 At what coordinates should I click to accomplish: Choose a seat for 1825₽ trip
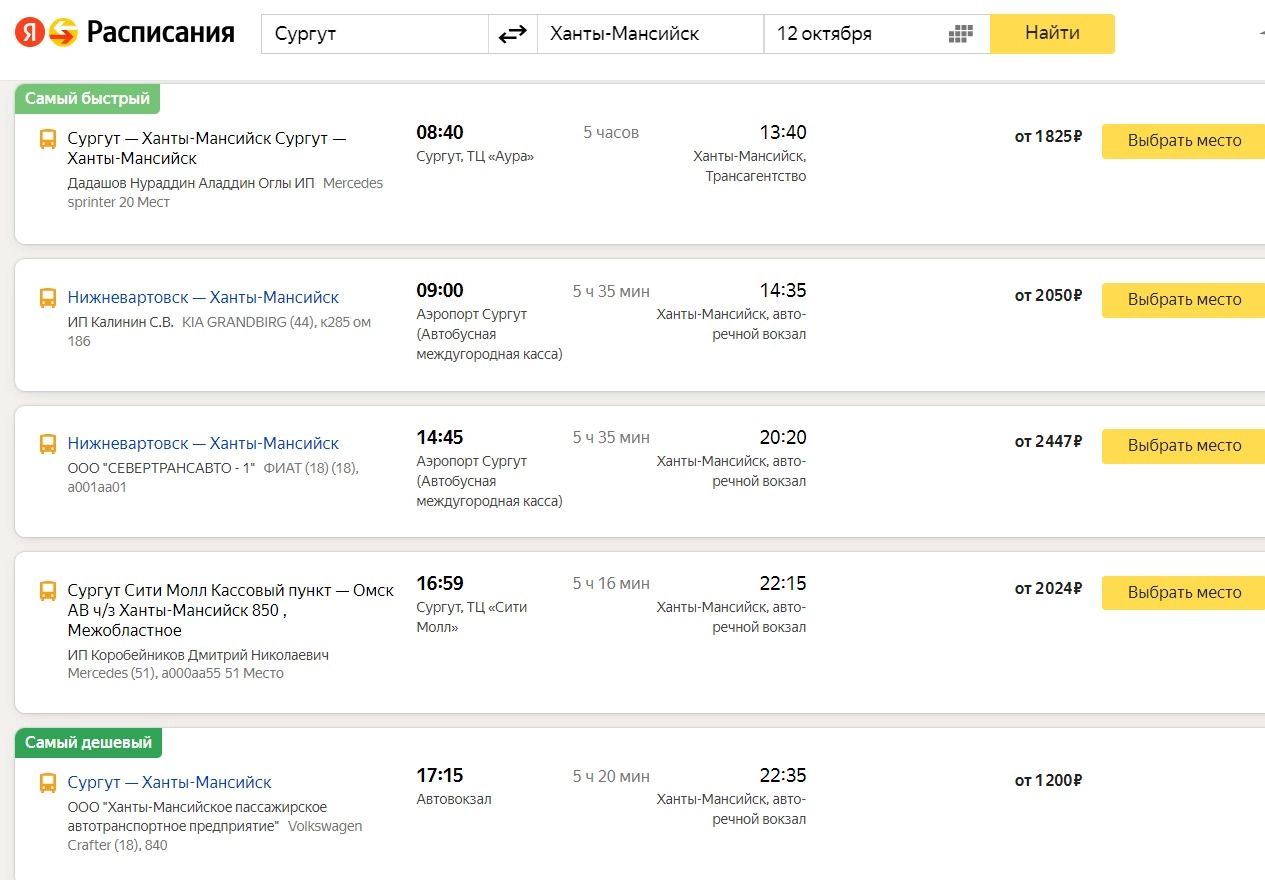point(1184,141)
